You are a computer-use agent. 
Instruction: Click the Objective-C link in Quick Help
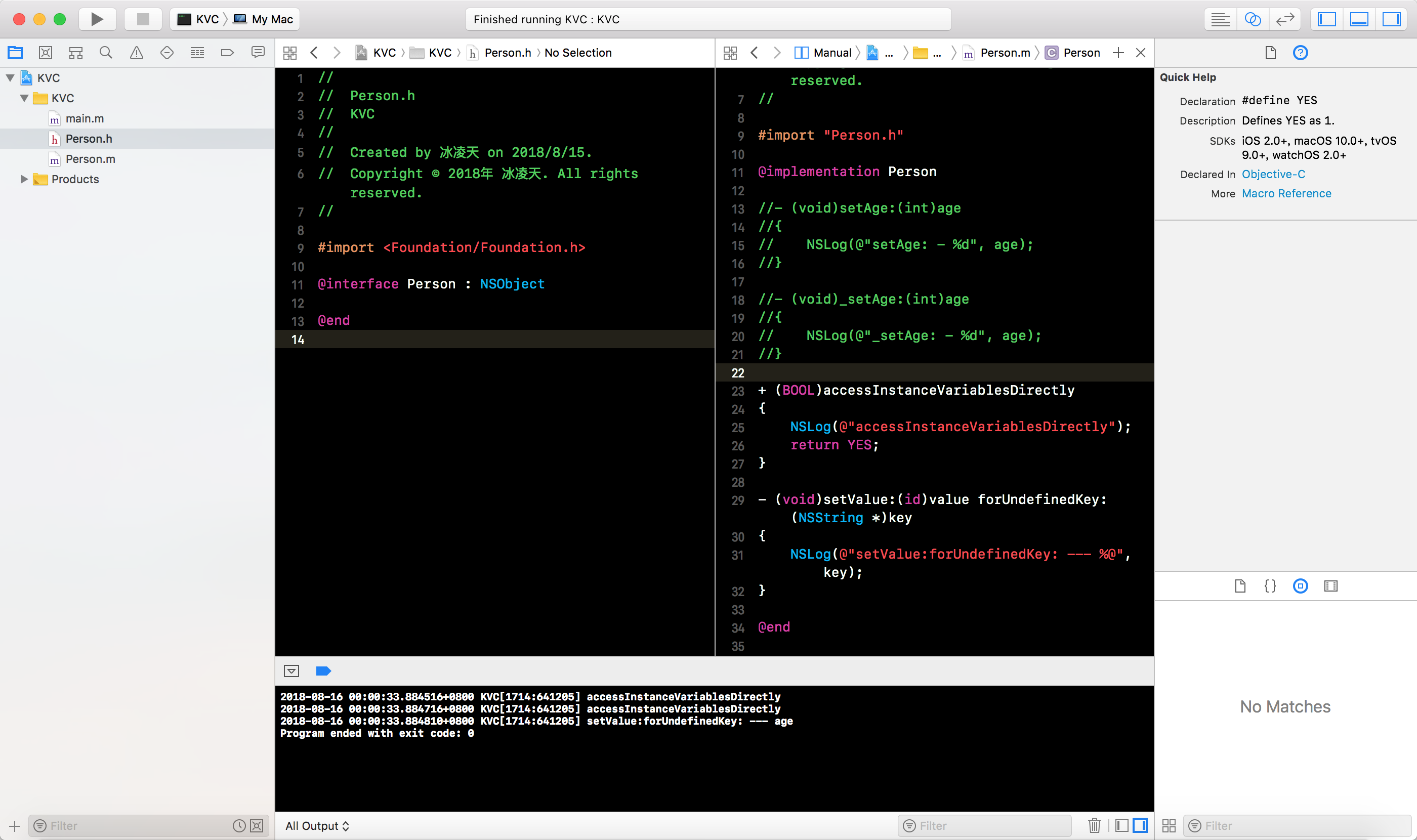(1273, 175)
